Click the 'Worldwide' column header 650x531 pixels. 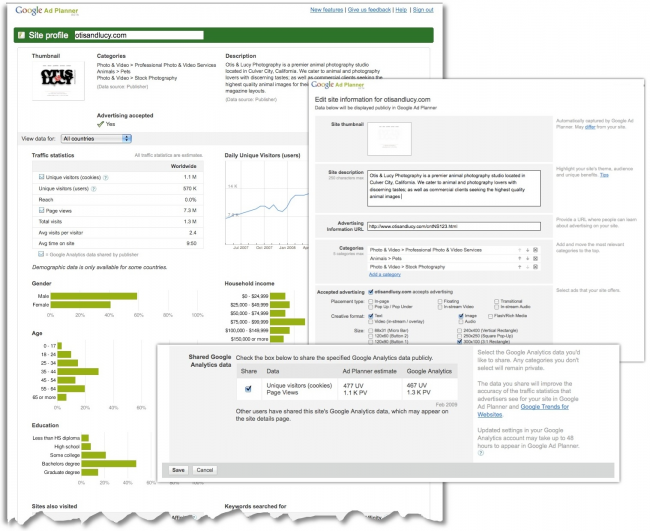click(x=184, y=166)
